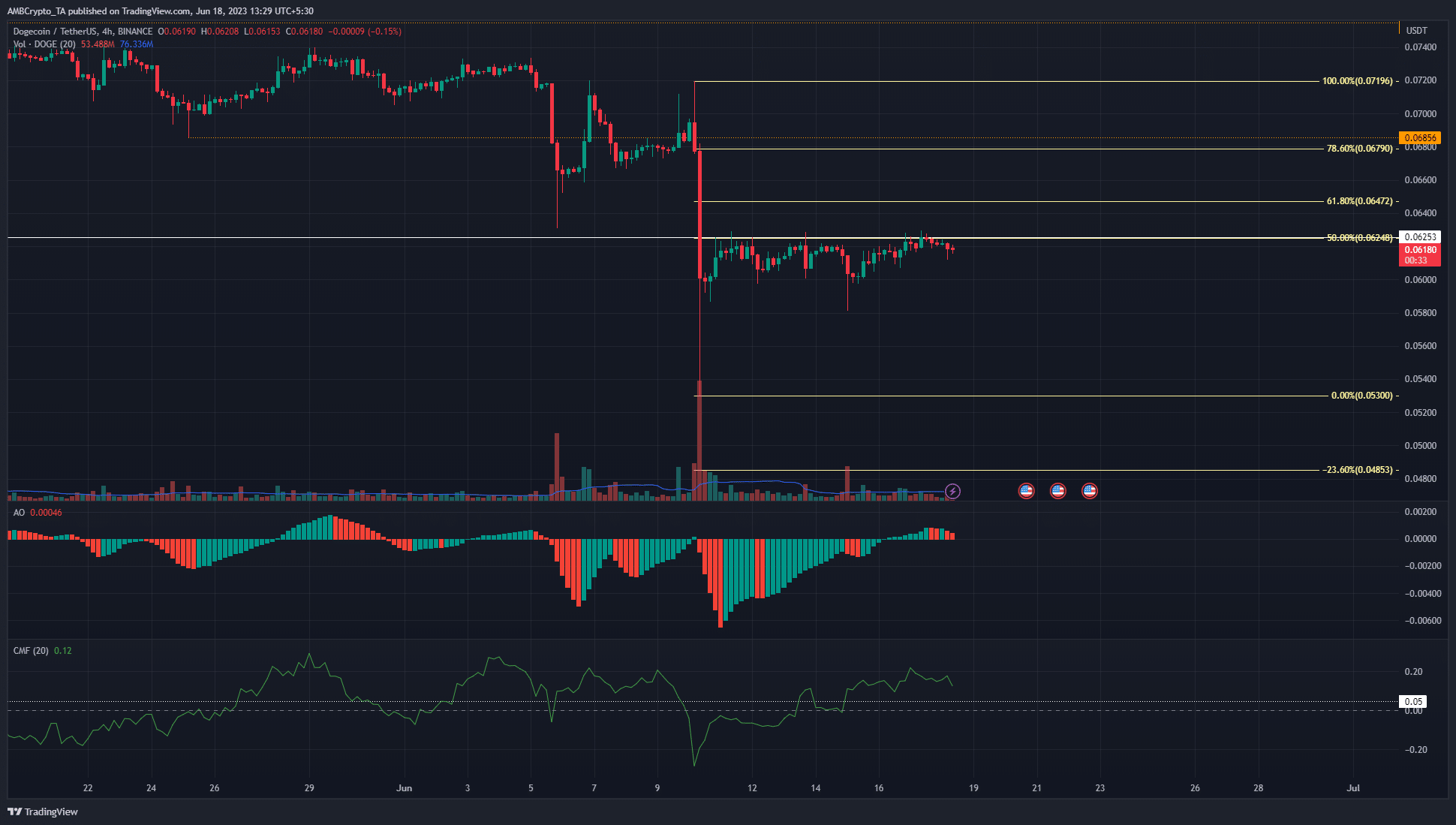The height and width of the screenshot is (825, 1456).
Task: Click the red 0.06180 current price tag
Action: point(1420,255)
